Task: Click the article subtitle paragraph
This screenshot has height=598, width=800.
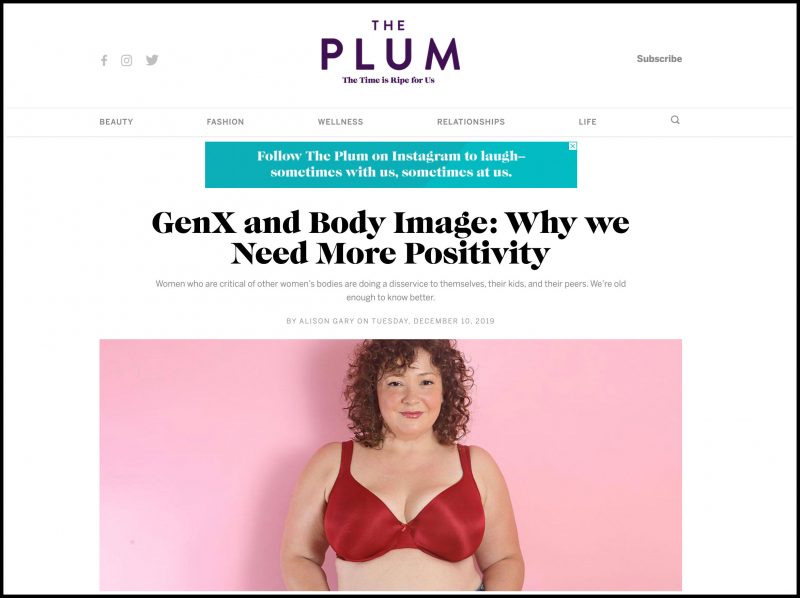Action: (391, 290)
